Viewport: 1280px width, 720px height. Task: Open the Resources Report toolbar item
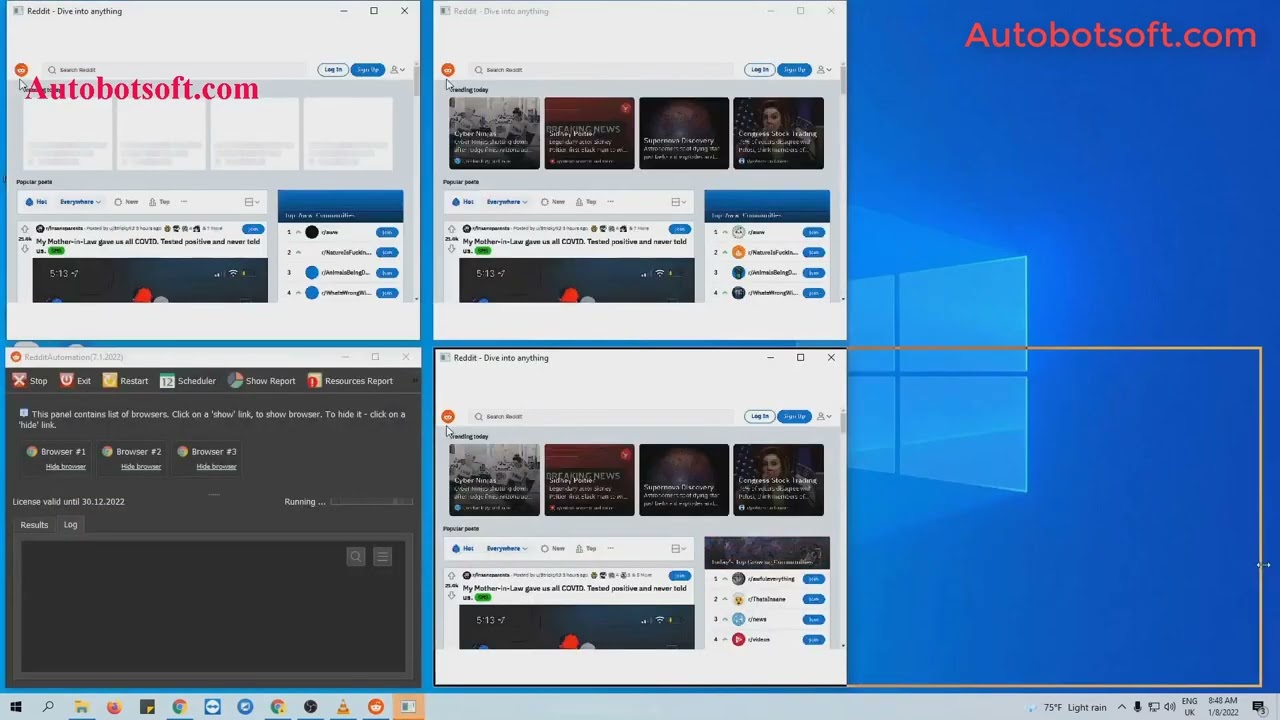(x=350, y=381)
